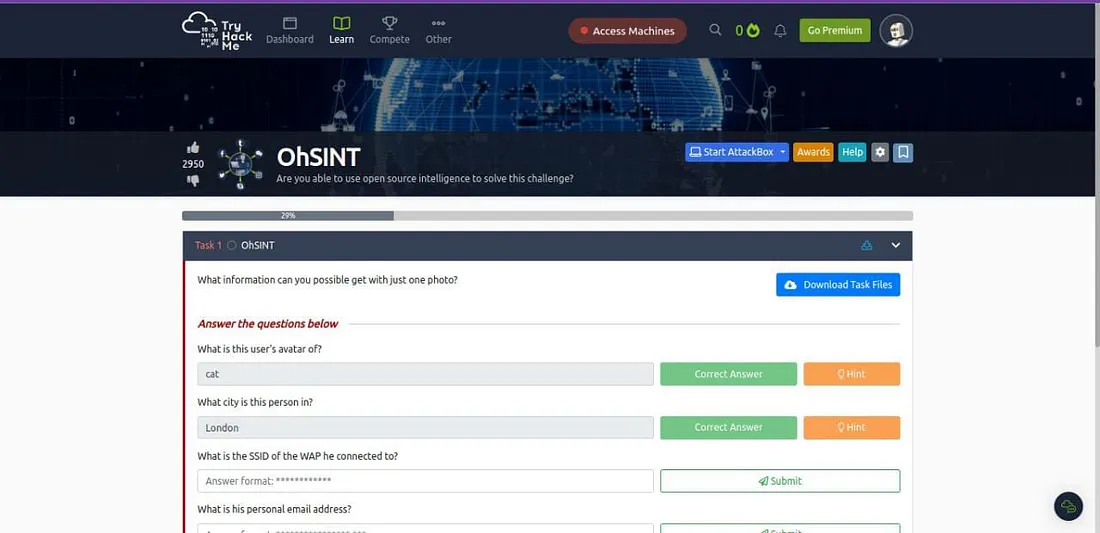The height and width of the screenshot is (533, 1100).
Task: Focus the SSID answer input field
Action: [425, 480]
